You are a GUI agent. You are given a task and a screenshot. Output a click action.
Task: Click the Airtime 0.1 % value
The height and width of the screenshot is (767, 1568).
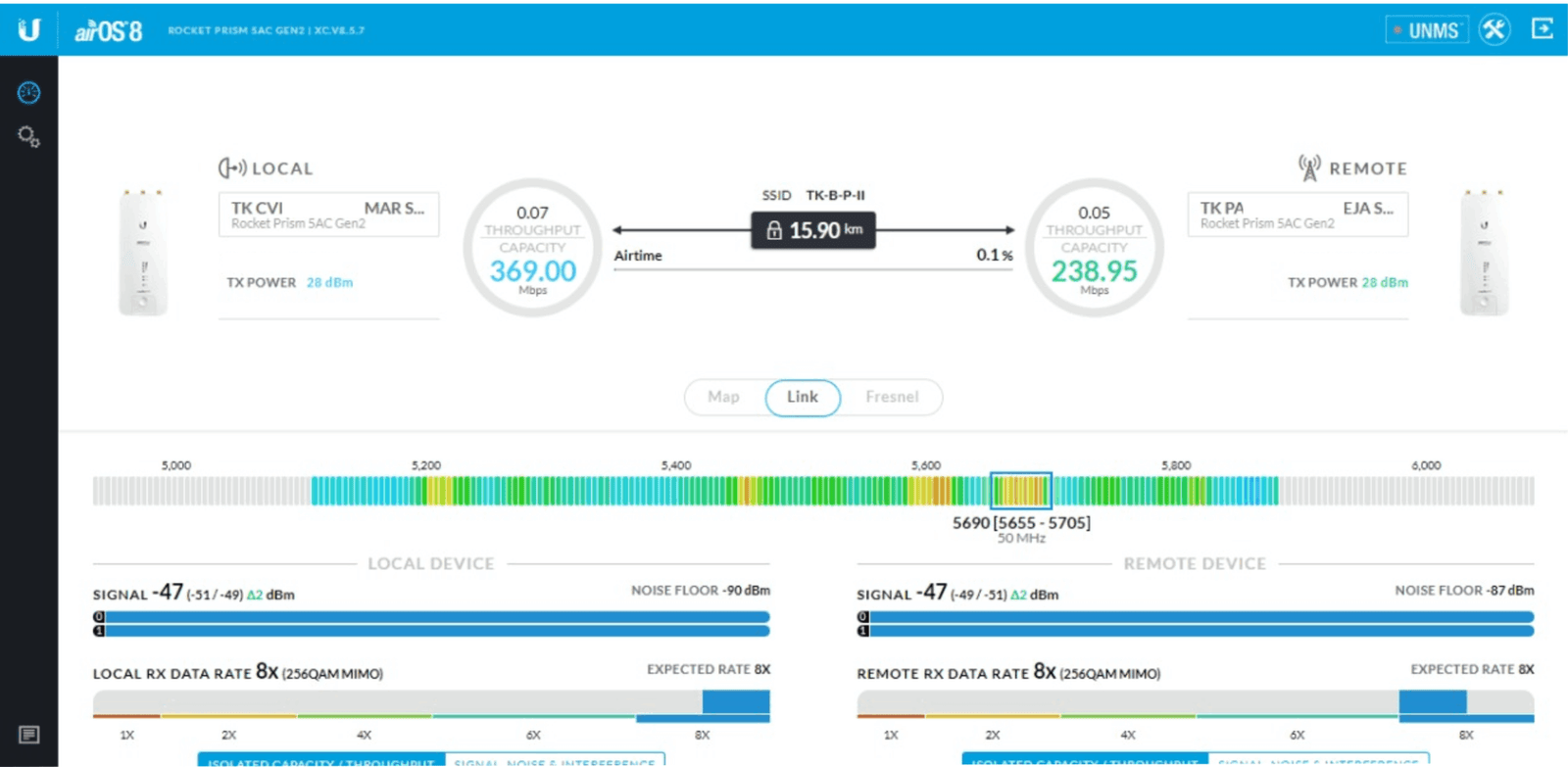tap(994, 255)
